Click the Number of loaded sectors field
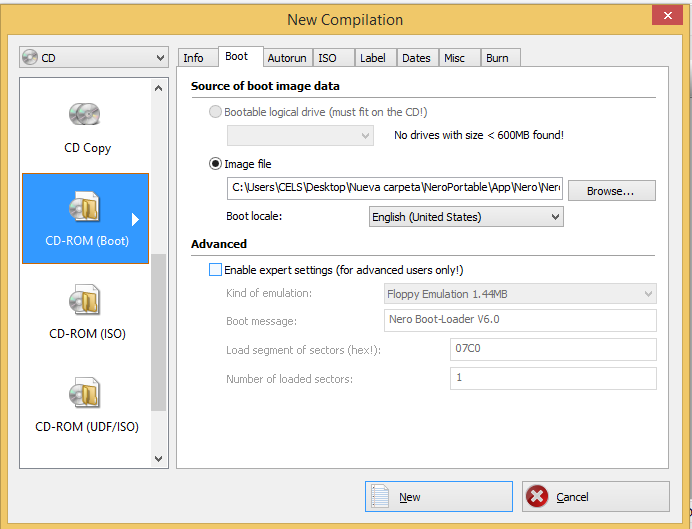 (x=553, y=379)
